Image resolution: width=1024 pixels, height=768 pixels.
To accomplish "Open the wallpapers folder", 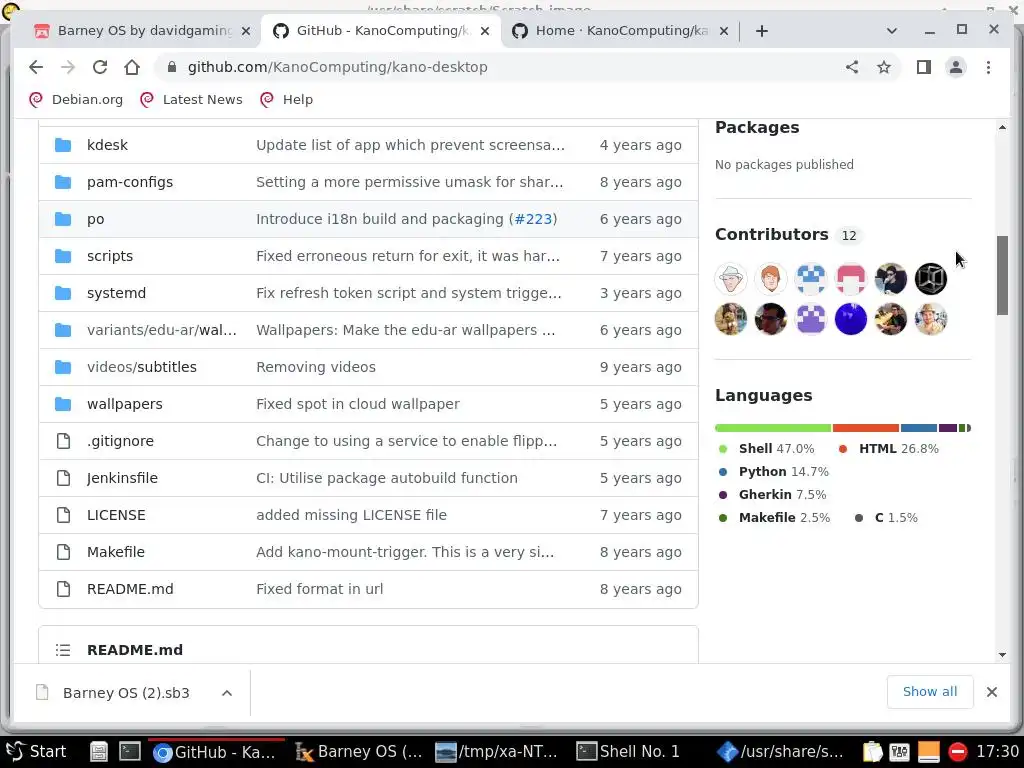I will (125, 404).
